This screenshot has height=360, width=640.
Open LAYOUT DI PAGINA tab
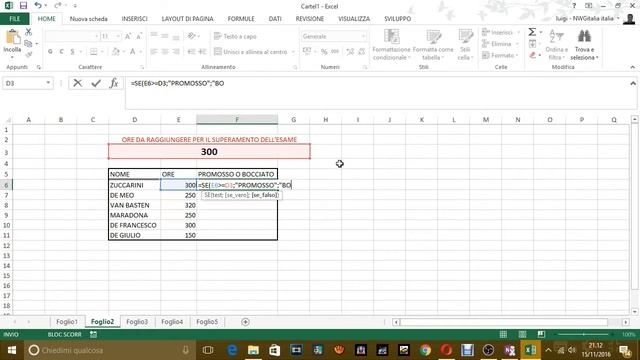pyautogui.click(x=187, y=19)
